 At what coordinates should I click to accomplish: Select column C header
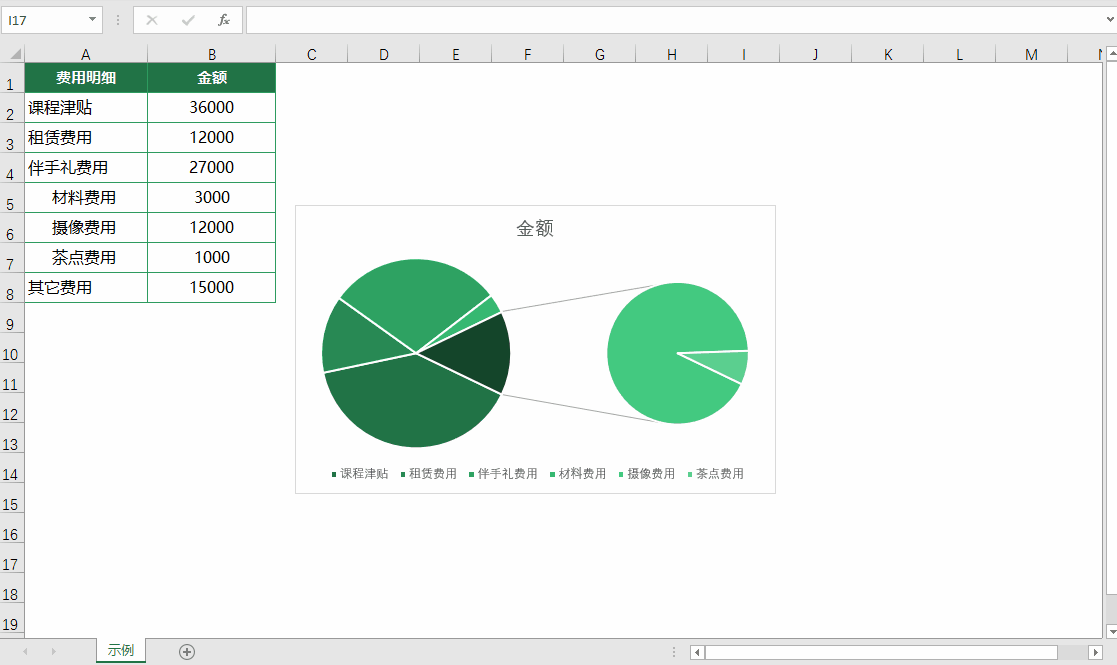(311, 54)
